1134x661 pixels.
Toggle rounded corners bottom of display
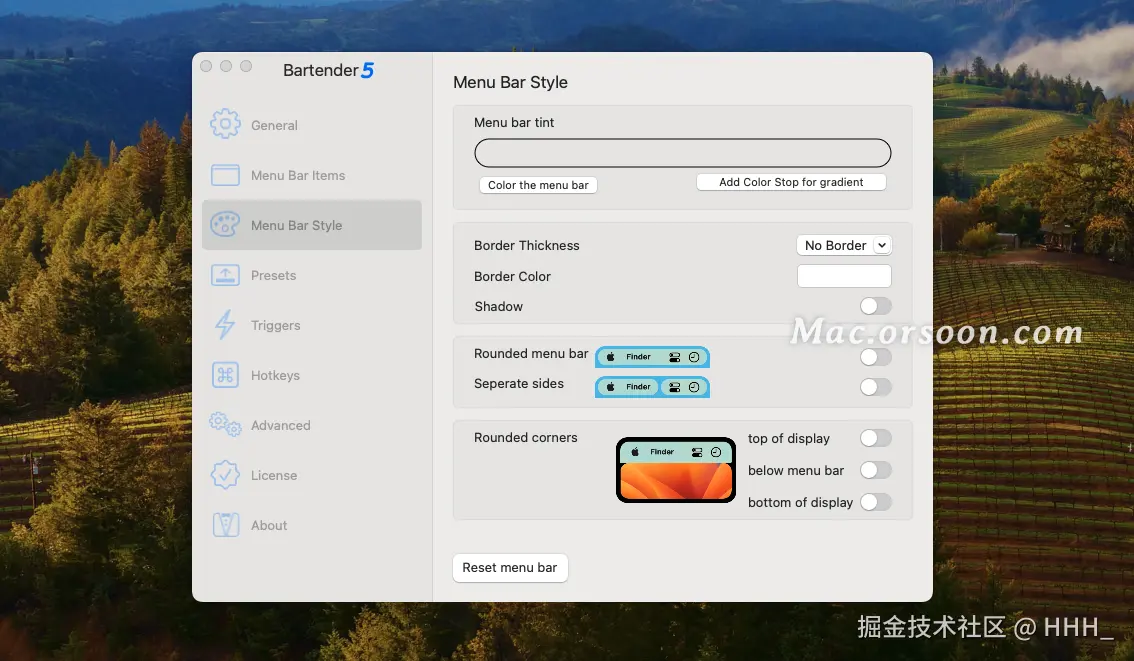coord(875,502)
